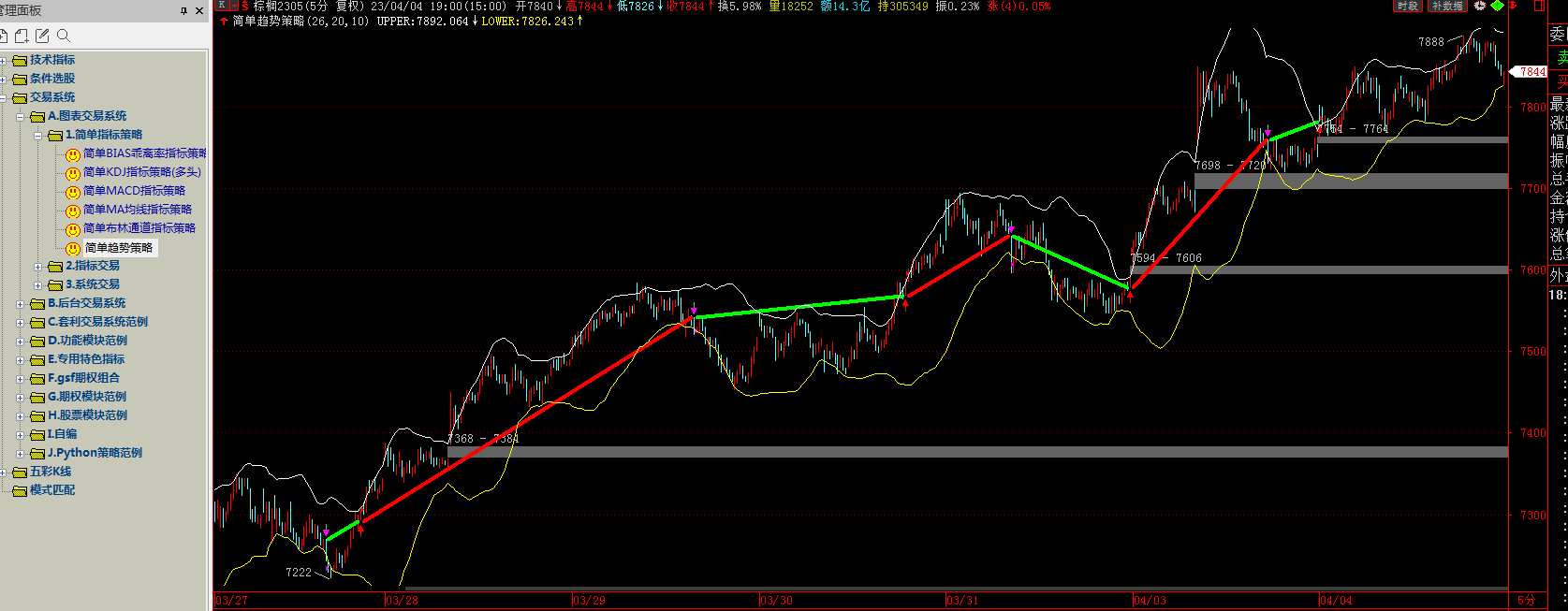Click folder icon of 技术指标

[20, 60]
